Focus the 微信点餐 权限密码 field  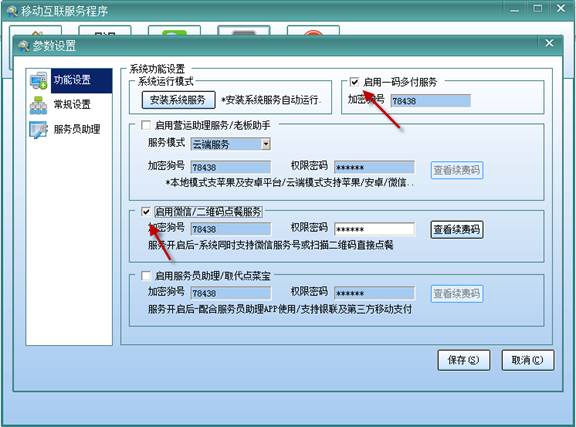(x=375, y=229)
